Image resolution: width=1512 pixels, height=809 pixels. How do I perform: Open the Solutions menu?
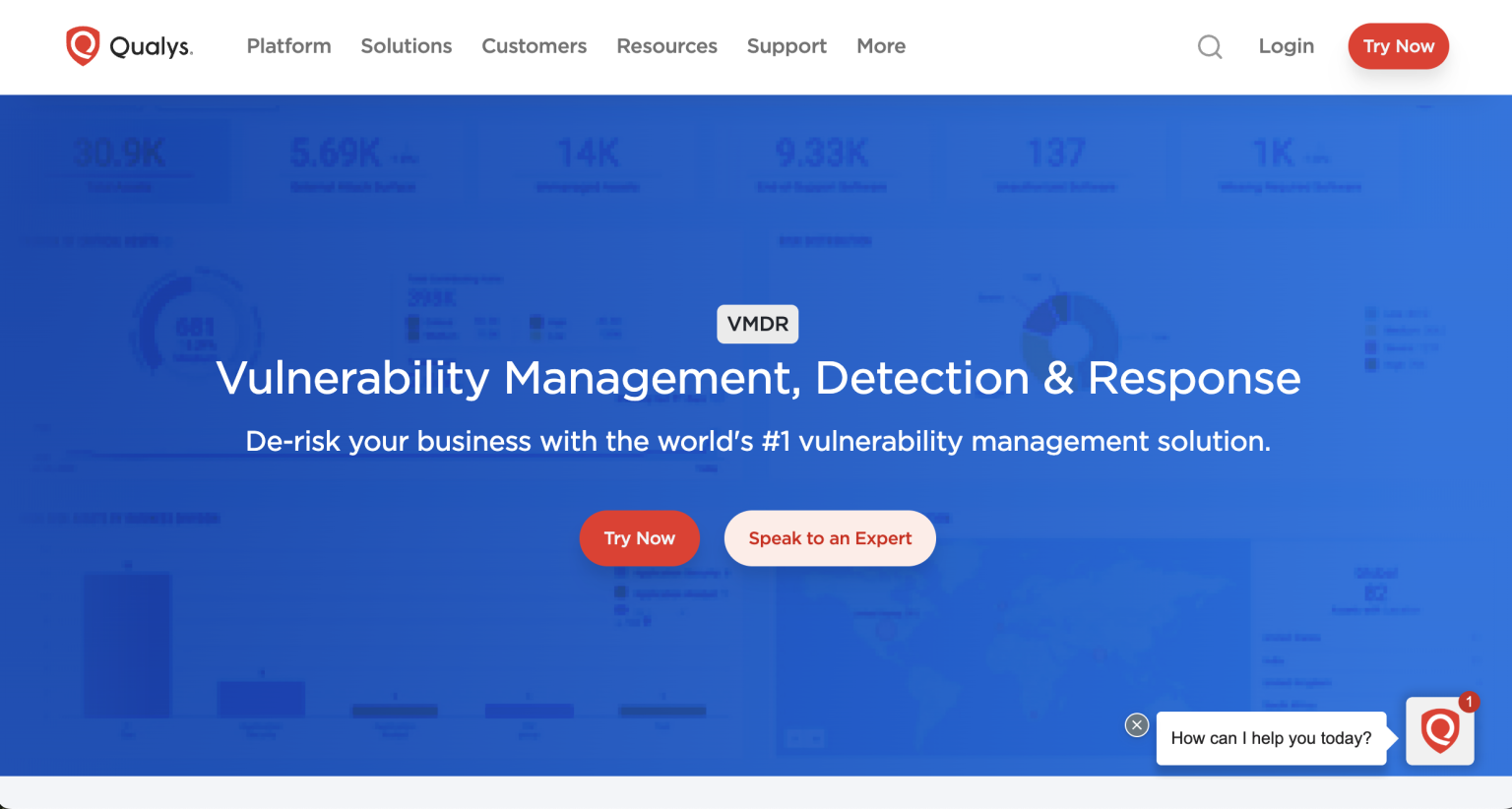pos(406,45)
